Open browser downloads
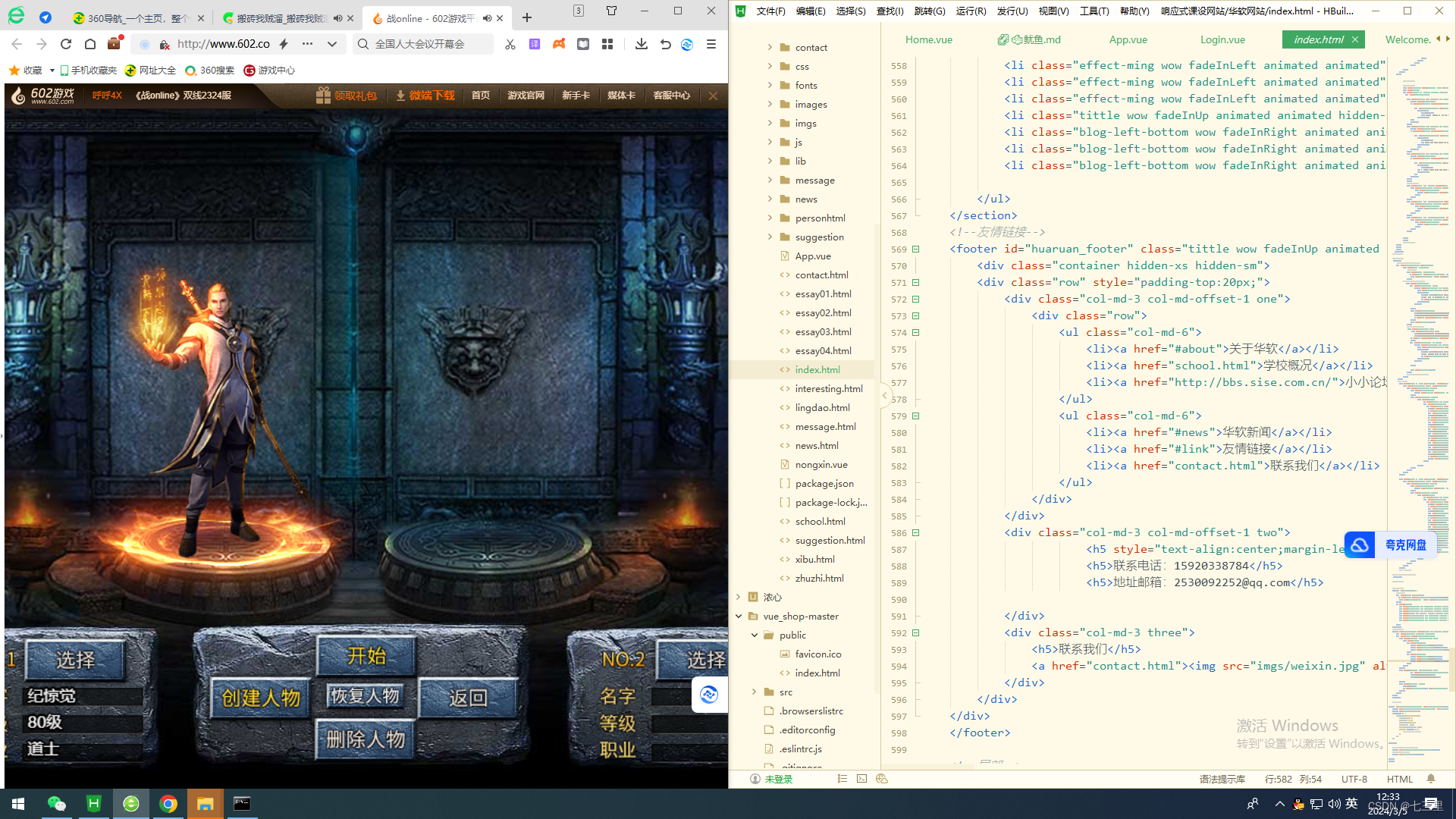Screen dimensions: 1456x819 (x=642, y=44)
